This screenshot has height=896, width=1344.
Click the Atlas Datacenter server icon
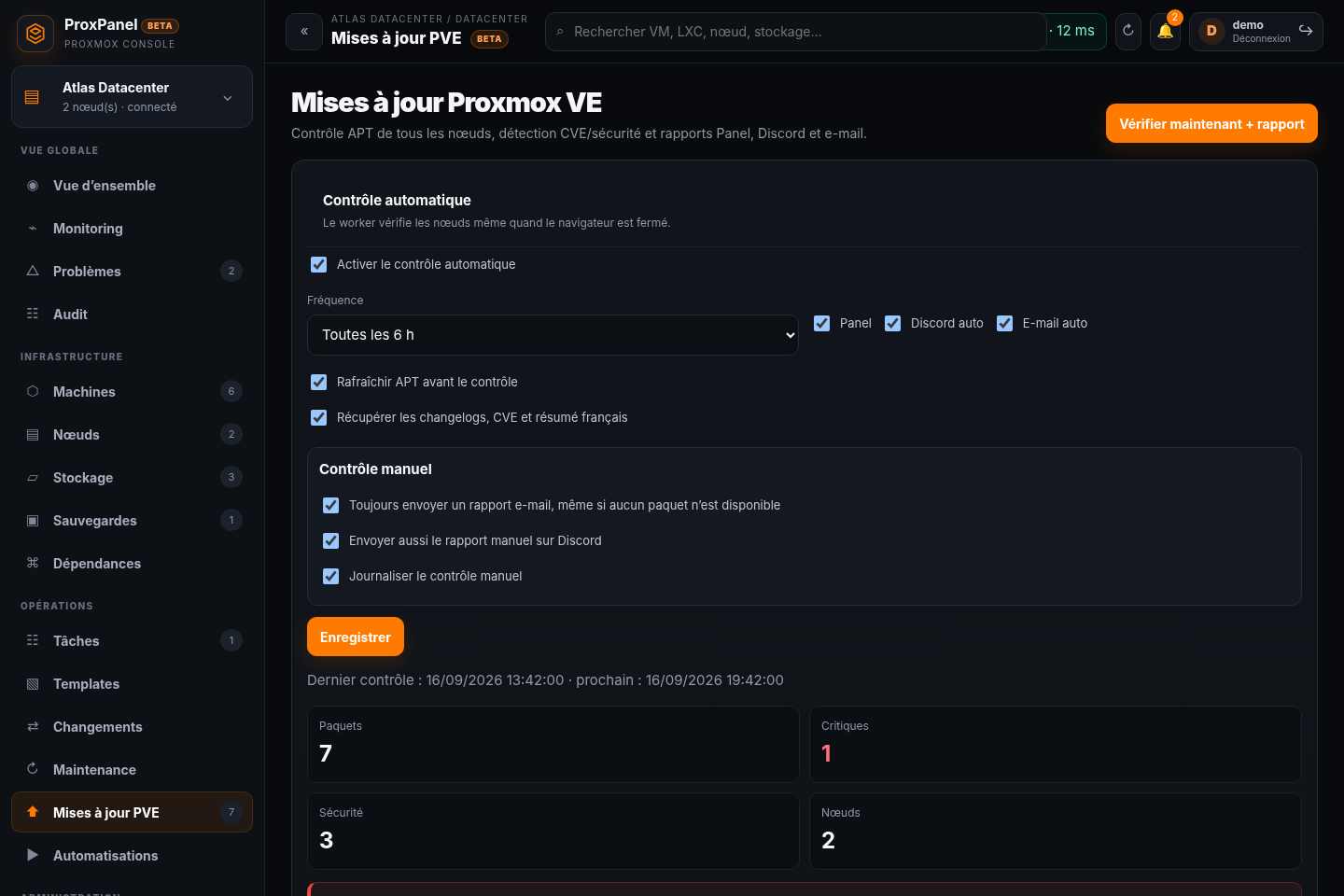tap(32, 97)
